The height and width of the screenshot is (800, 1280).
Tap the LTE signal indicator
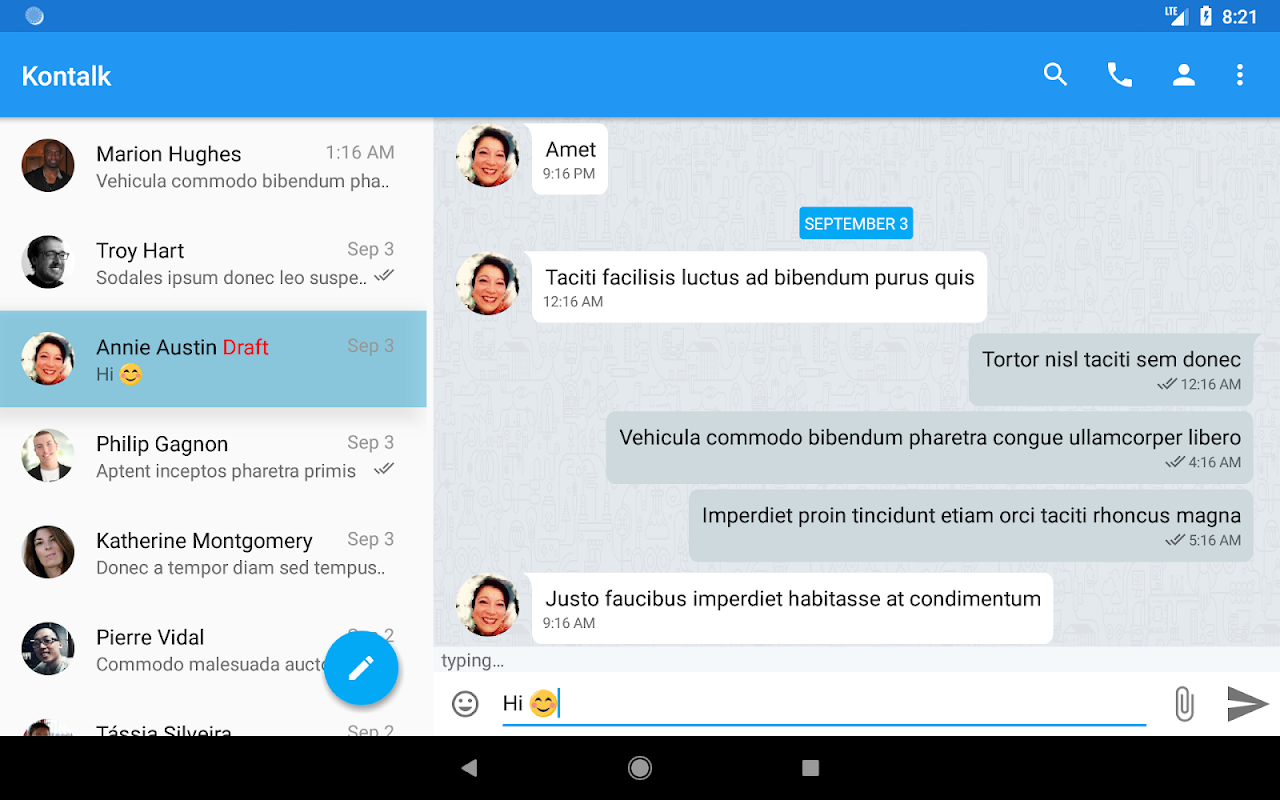pos(1175,15)
